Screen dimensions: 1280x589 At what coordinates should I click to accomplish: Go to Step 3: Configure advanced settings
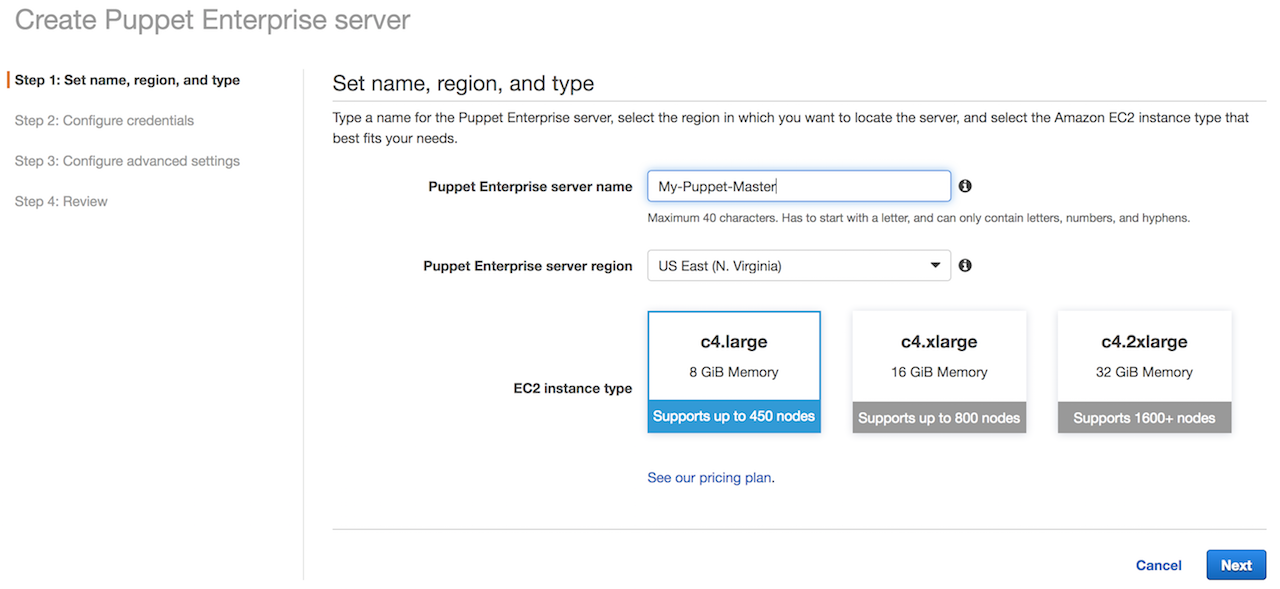point(127,161)
